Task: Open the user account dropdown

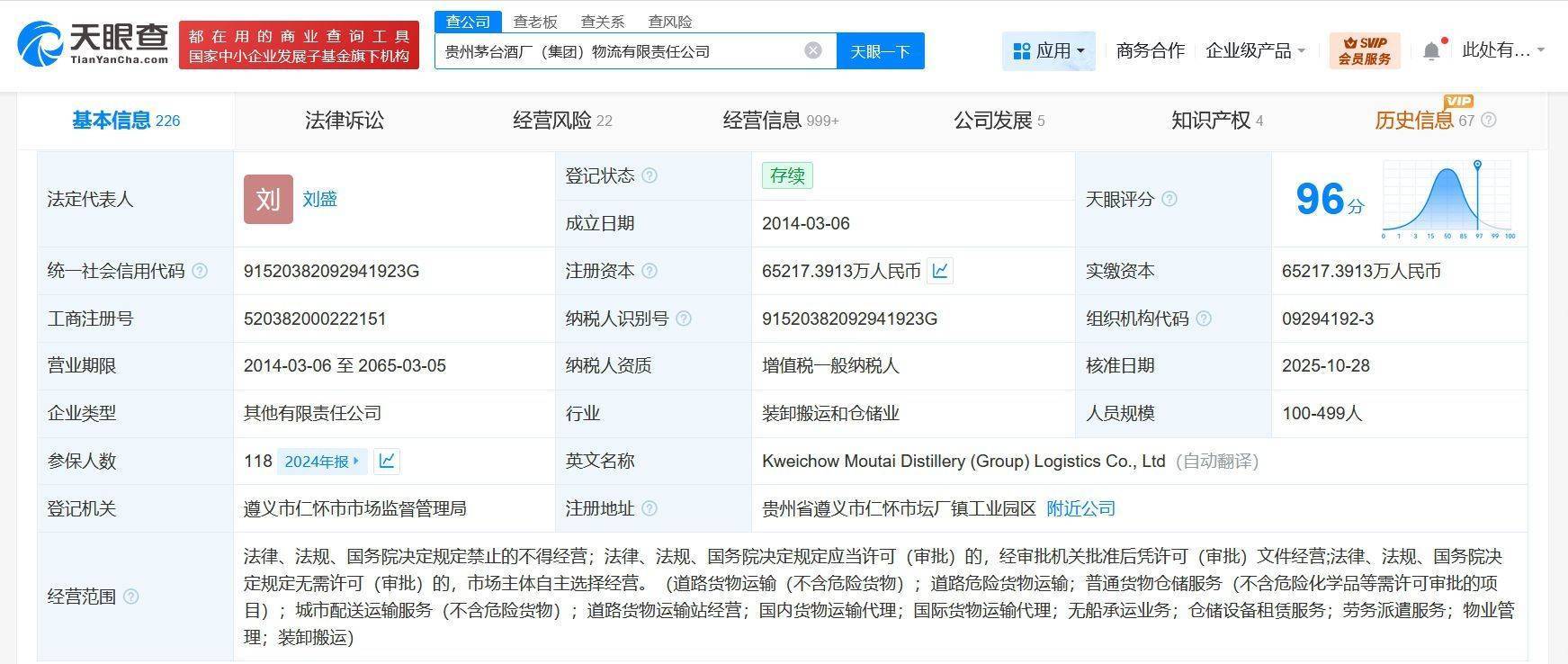Action: [x=1502, y=50]
